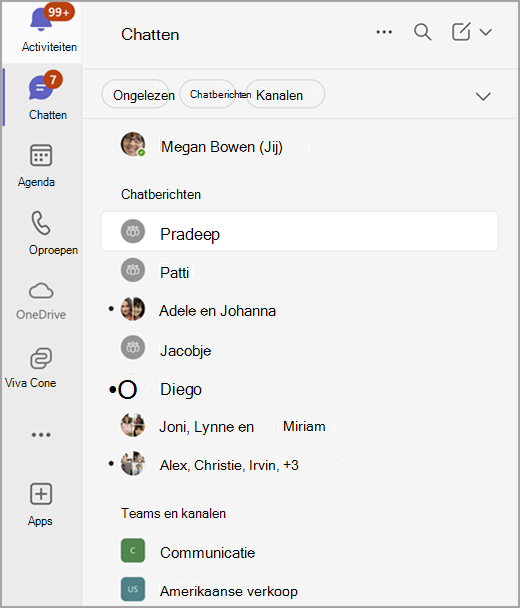The image size is (520, 608).
Task: Open Alex, Christie, Irvin, +3 chat
Action: click(x=299, y=465)
